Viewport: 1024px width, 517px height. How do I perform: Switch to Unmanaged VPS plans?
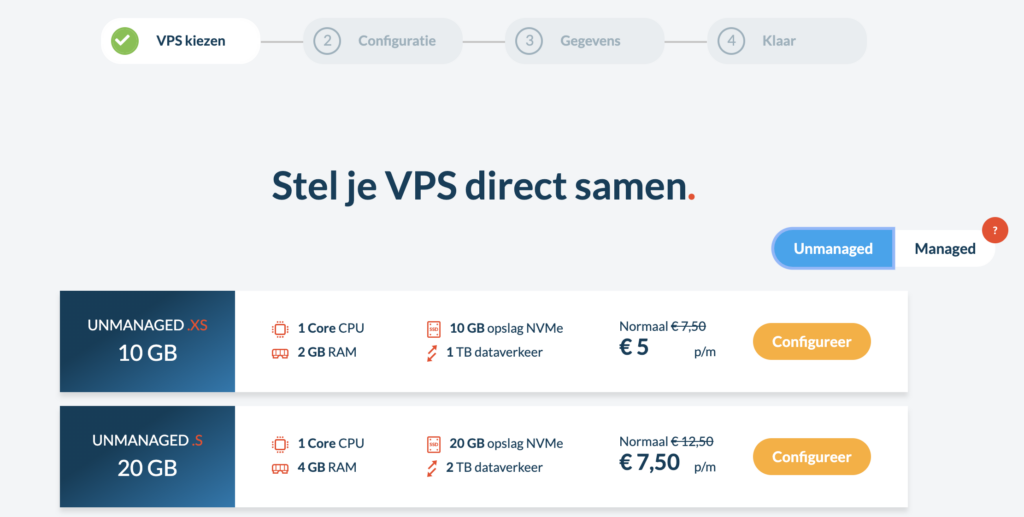pyautogui.click(x=833, y=248)
